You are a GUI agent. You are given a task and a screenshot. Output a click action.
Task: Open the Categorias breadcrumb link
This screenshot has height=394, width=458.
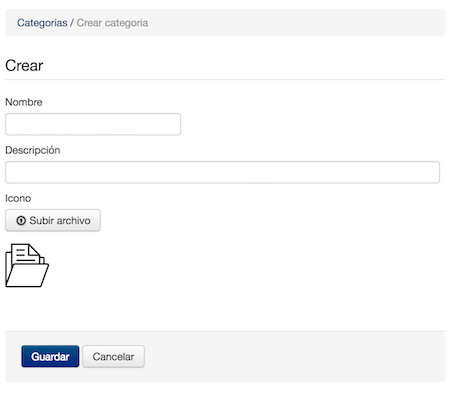tap(42, 23)
